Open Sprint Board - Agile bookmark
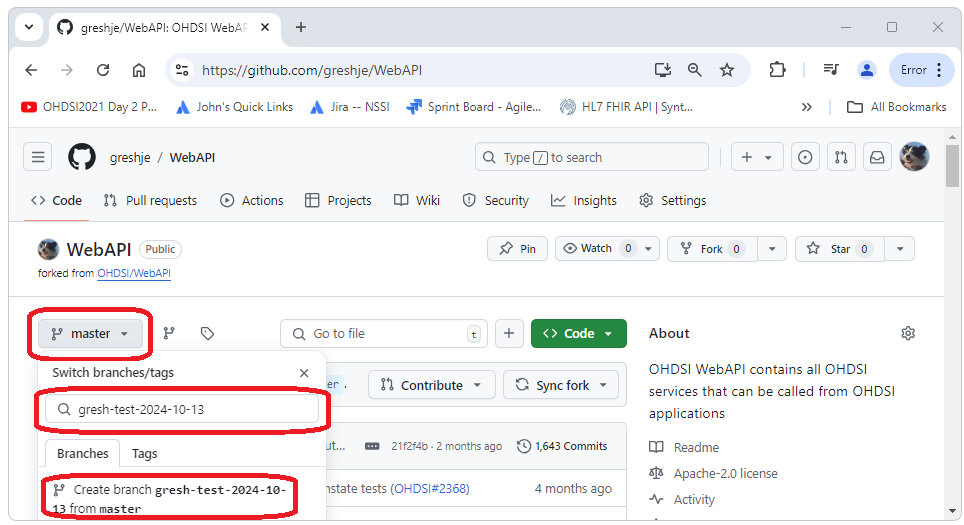 [474, 107]
